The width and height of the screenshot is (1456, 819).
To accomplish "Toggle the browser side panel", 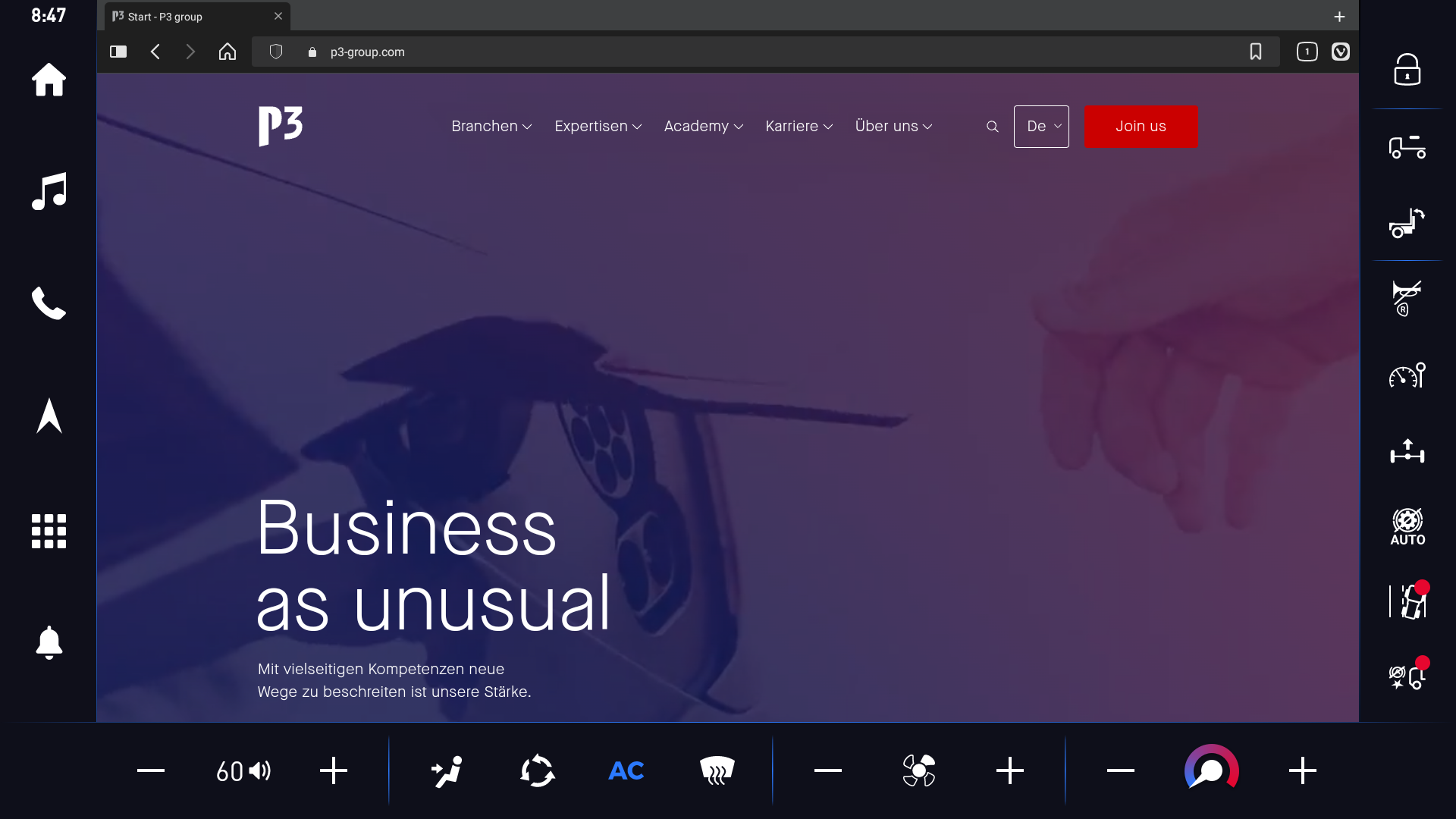I will [x=118, y=52].
